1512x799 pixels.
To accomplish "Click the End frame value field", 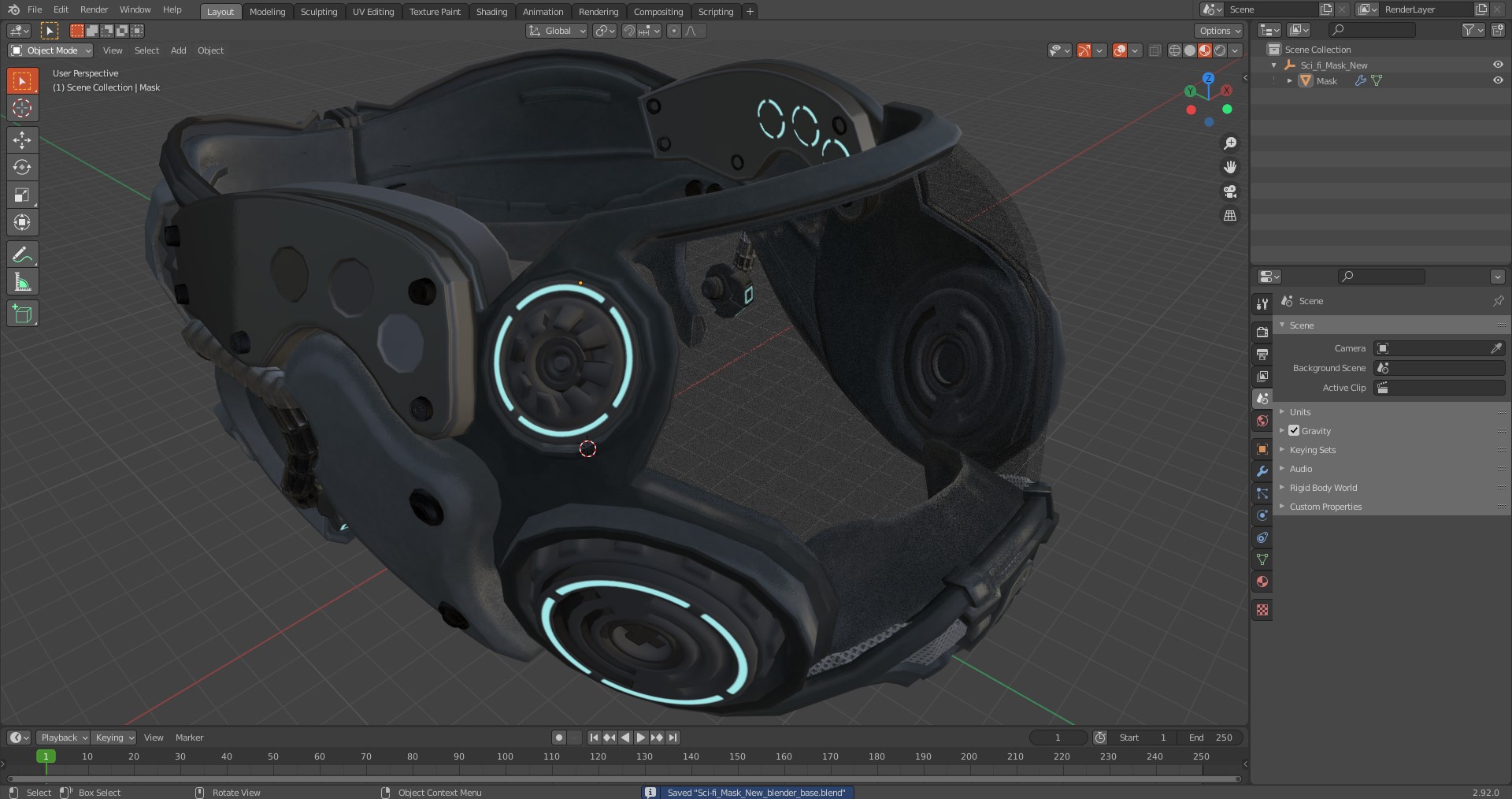I will pos(1212,738).
